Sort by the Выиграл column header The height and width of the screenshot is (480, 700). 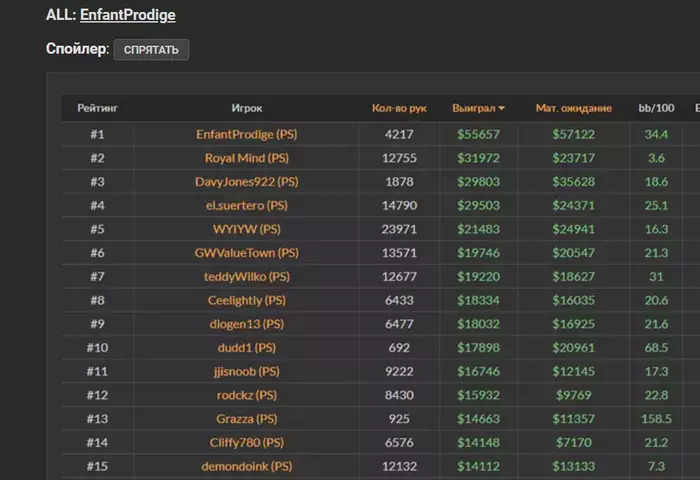pyautogui.click(x=474, y=108)
